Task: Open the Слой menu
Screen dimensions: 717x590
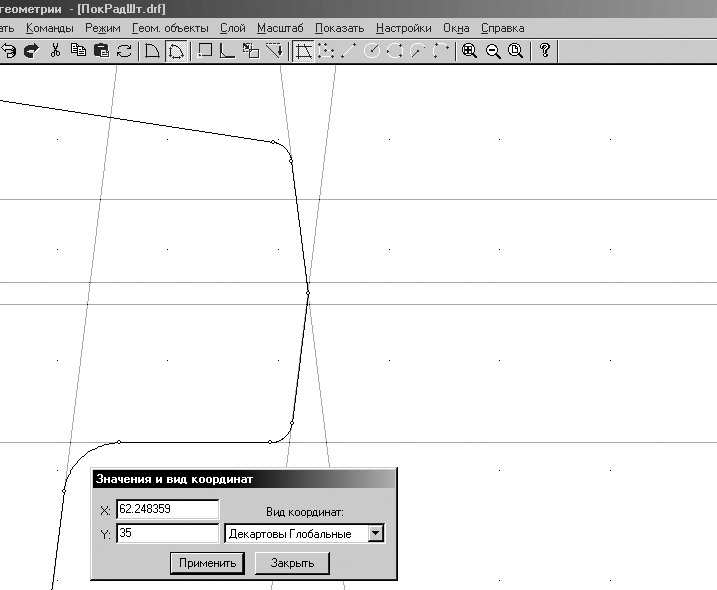Action: tap(233, 28)
